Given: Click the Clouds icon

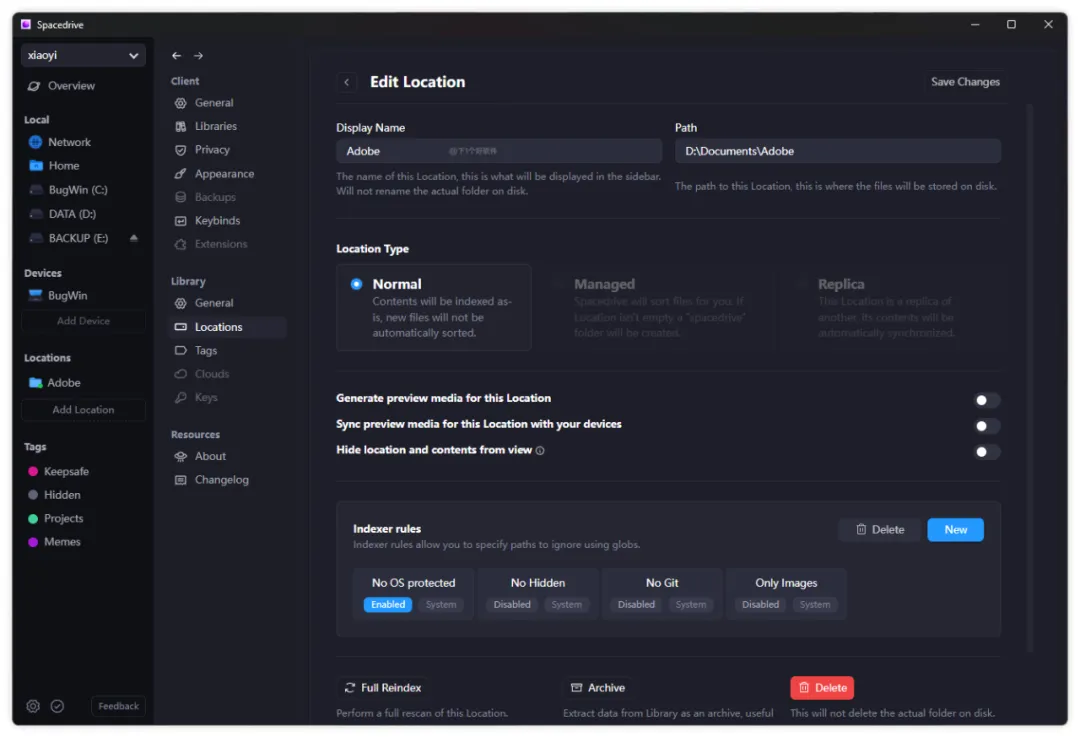Looking at the screenshot, I should [180, 373].
